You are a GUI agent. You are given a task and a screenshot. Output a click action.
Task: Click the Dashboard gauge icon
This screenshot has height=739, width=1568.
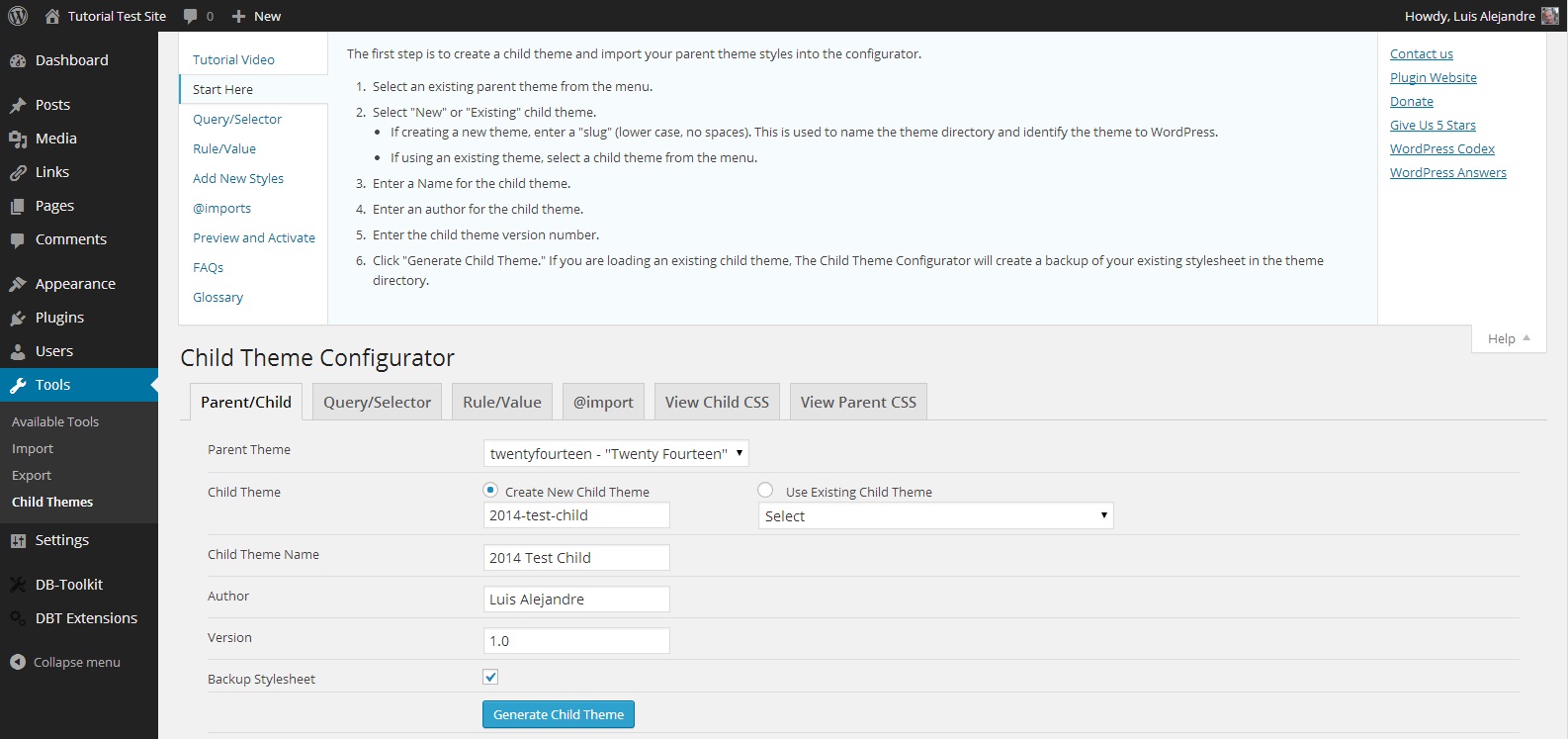[18, 60]
